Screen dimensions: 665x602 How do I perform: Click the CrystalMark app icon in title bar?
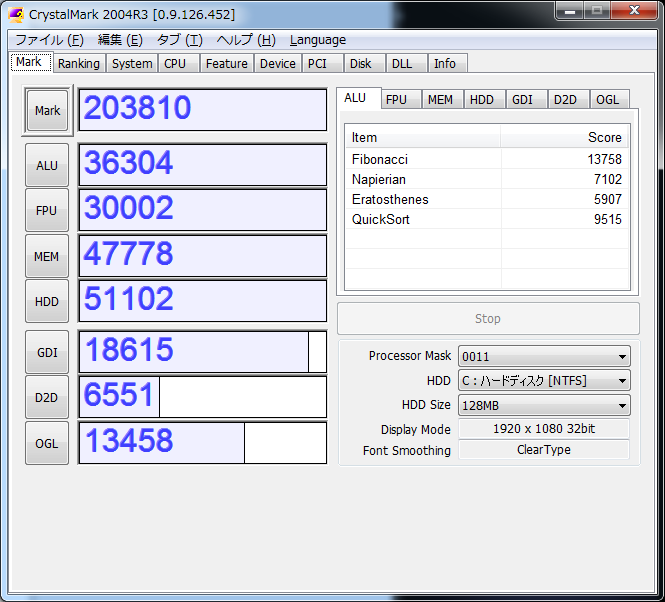point(16,14)
